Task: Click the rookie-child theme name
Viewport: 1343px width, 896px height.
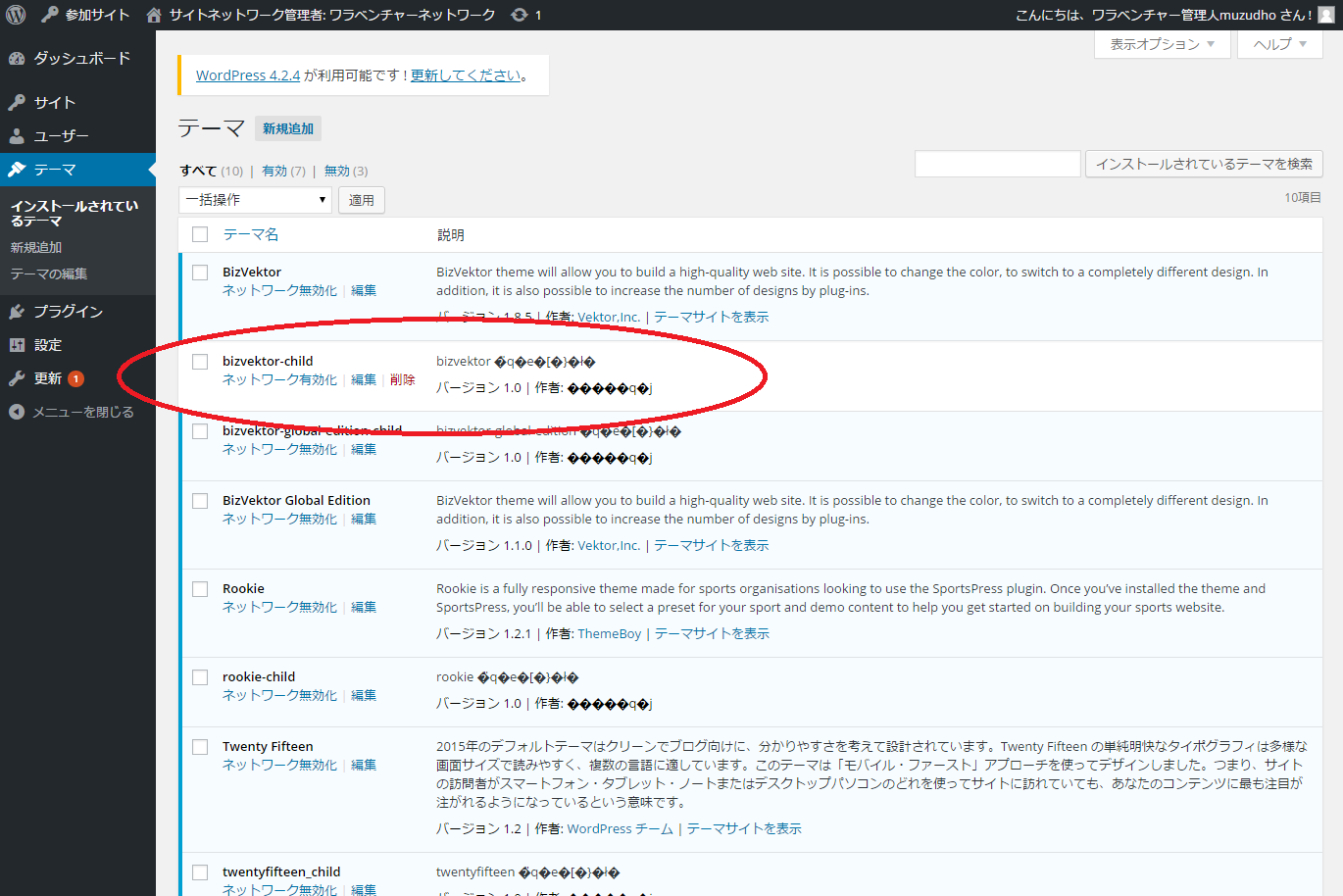Action: pos(259,677)
